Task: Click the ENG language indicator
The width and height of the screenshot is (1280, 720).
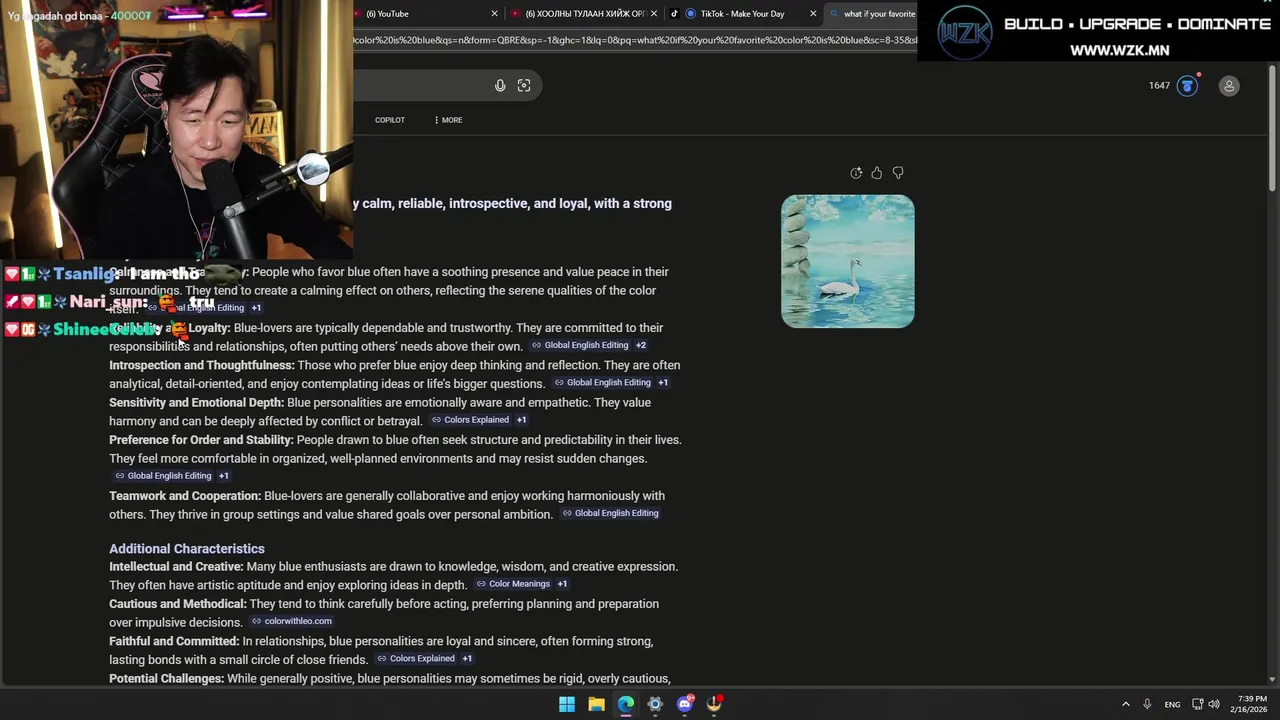Action: pyautogui.click(x=1172, y=704)
